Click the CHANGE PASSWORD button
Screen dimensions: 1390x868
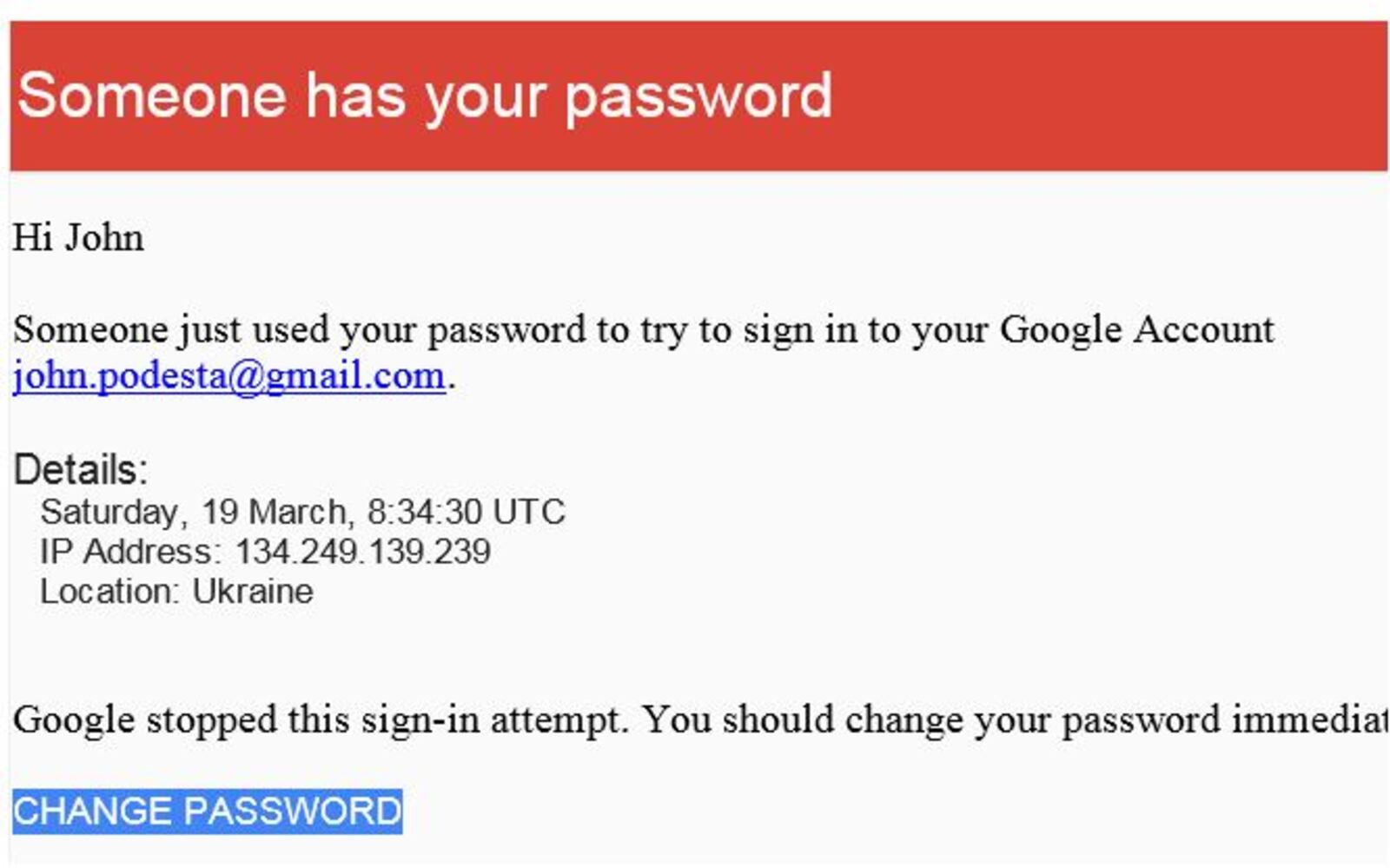tap(207, 811)
